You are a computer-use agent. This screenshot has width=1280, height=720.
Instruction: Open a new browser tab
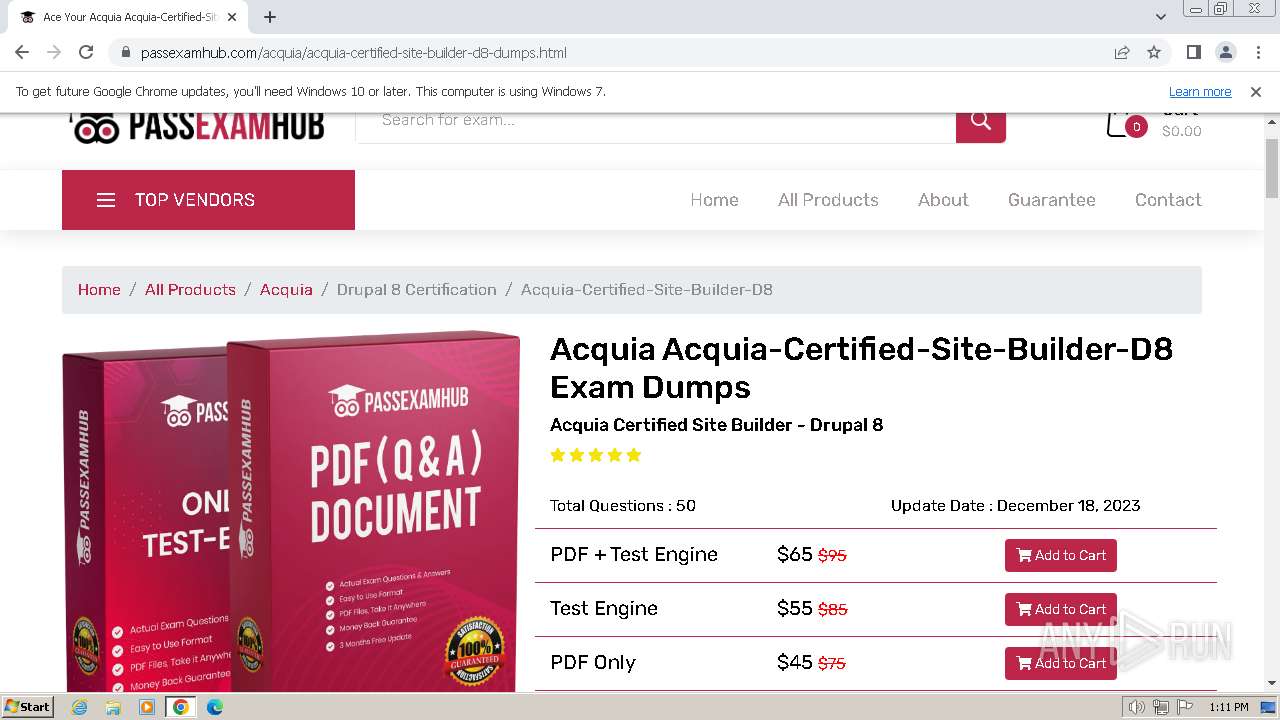270,17
